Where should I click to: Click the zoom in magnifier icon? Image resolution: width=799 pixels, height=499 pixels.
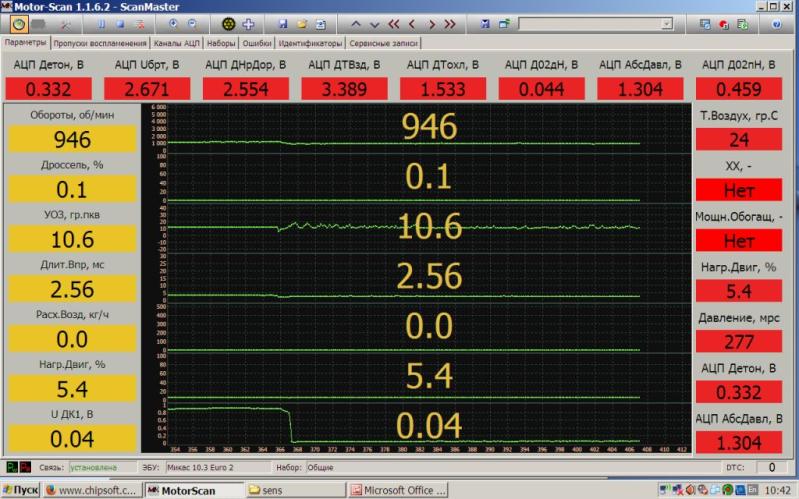pos(175,24)
